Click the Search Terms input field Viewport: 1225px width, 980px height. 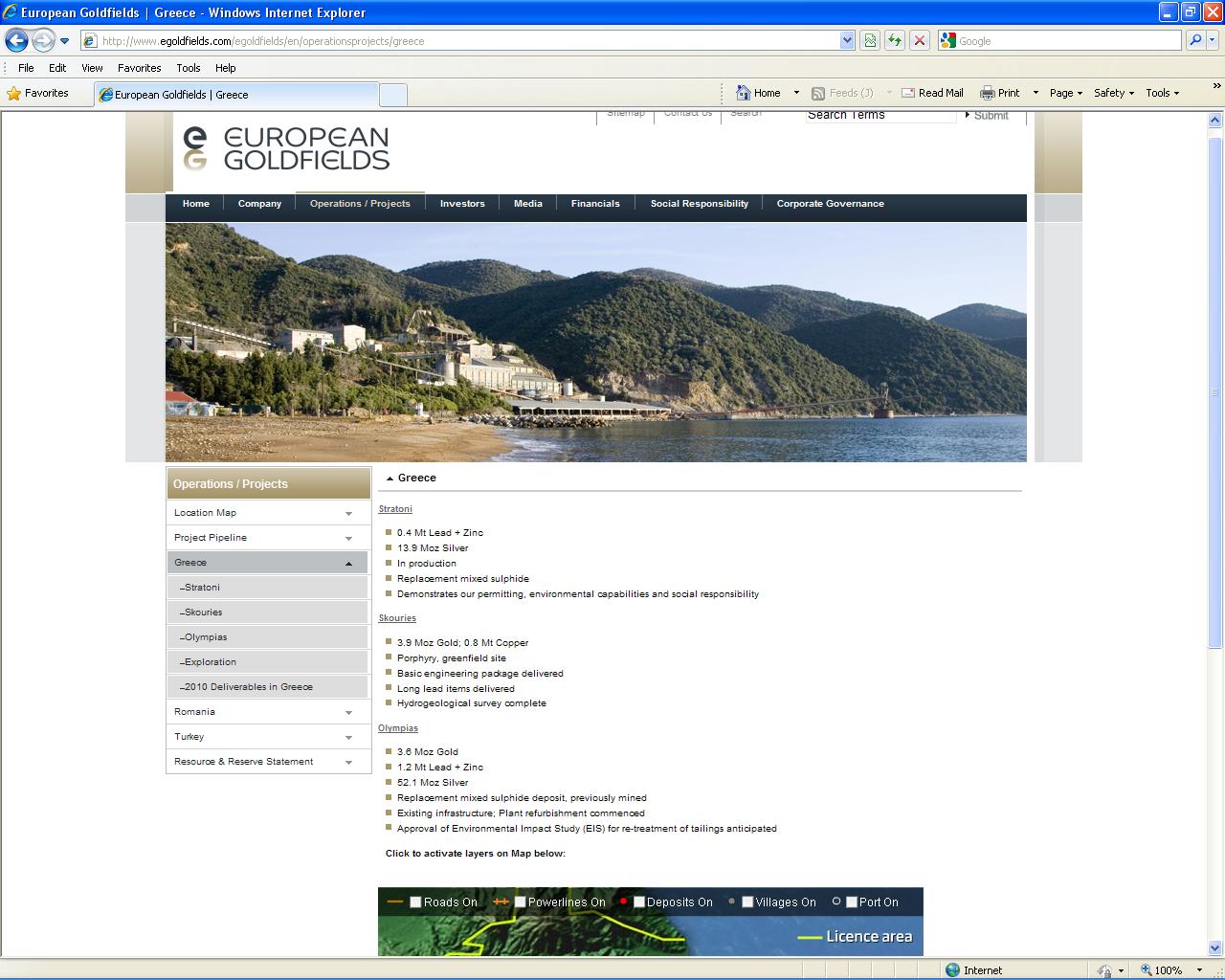tap(880, 115)
